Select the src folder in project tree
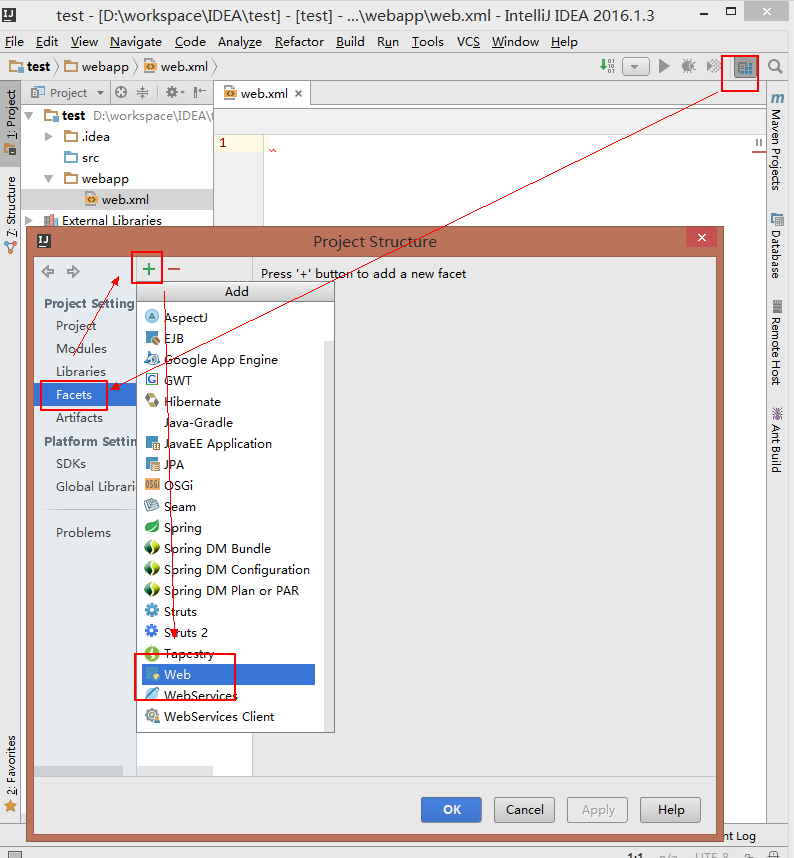Image resolution: width=794 pixels, height=858 pixels. coord(82,158)
